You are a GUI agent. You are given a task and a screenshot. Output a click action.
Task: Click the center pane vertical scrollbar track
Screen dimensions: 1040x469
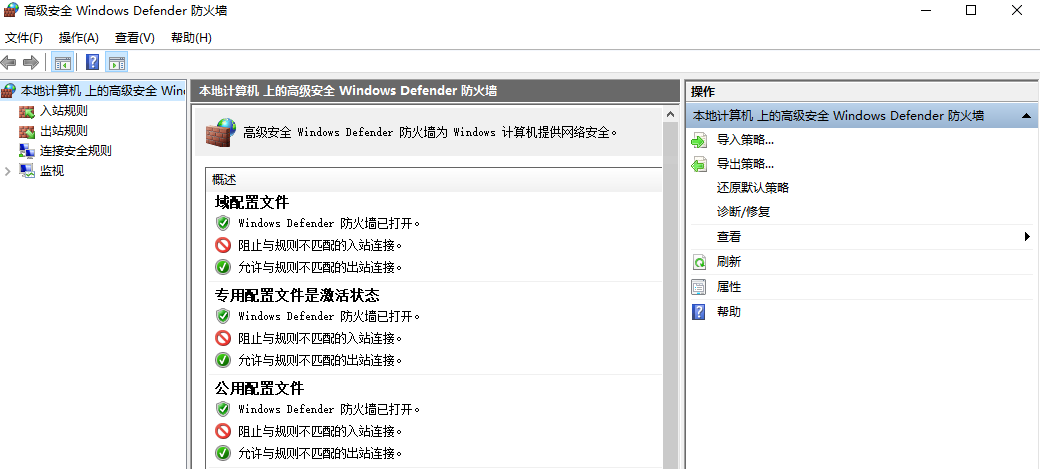671,295
